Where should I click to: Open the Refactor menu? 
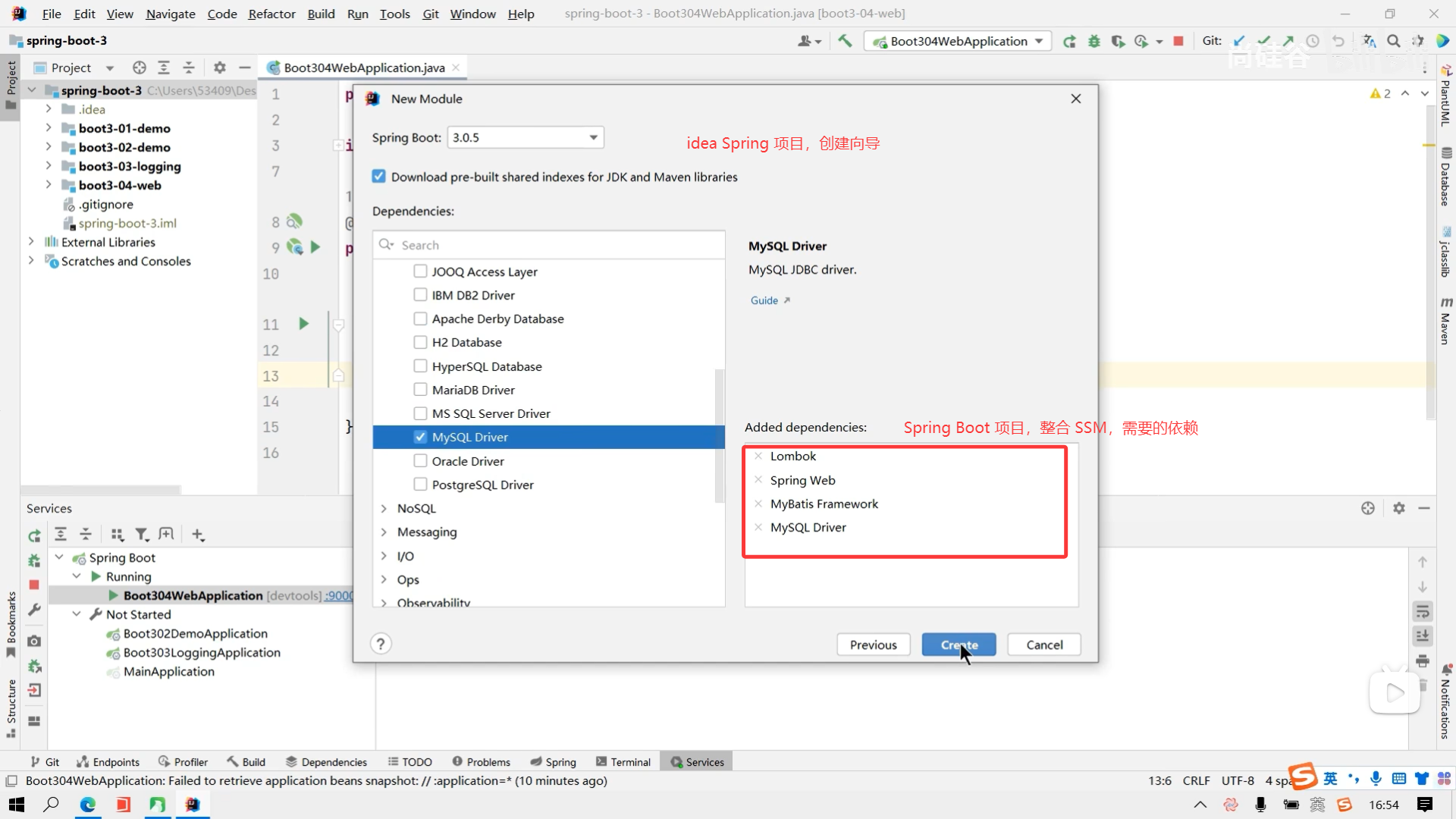coord(271,14)
